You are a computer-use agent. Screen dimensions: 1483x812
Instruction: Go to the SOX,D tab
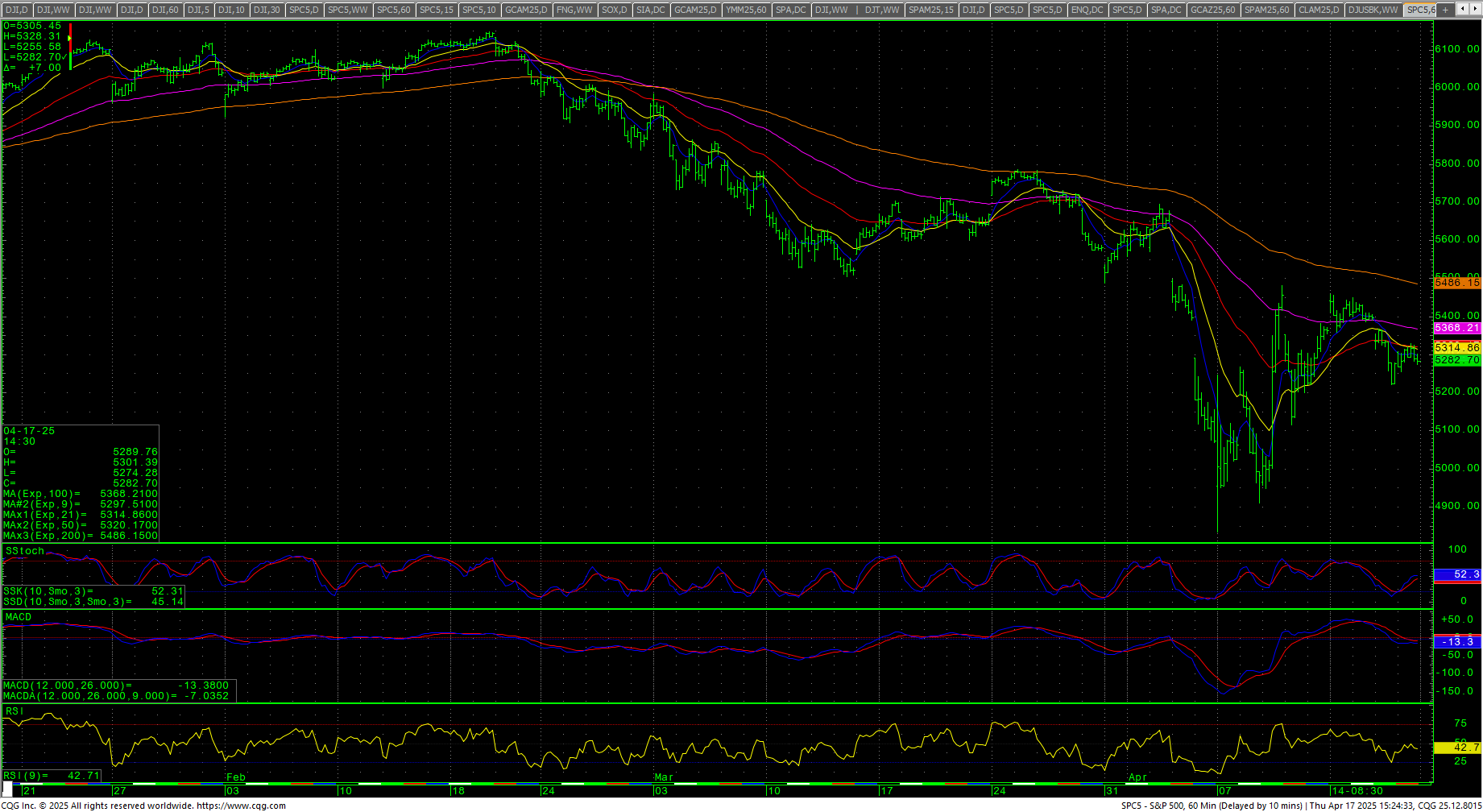pos(614,10)
